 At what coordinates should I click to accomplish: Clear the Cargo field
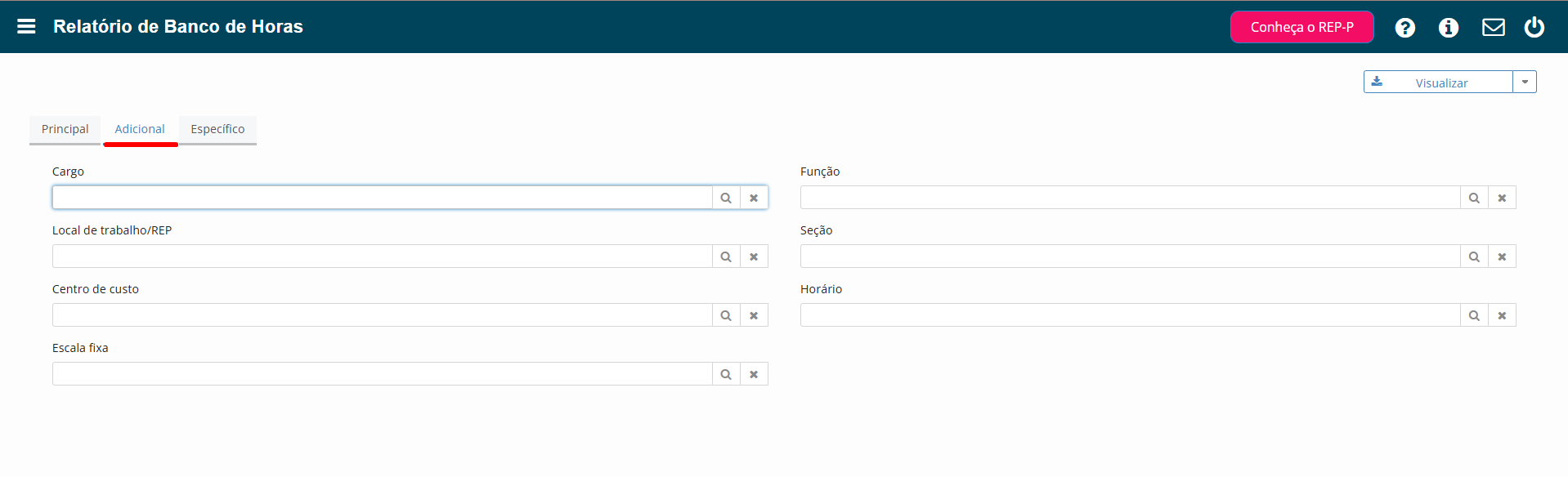point(754,198)
